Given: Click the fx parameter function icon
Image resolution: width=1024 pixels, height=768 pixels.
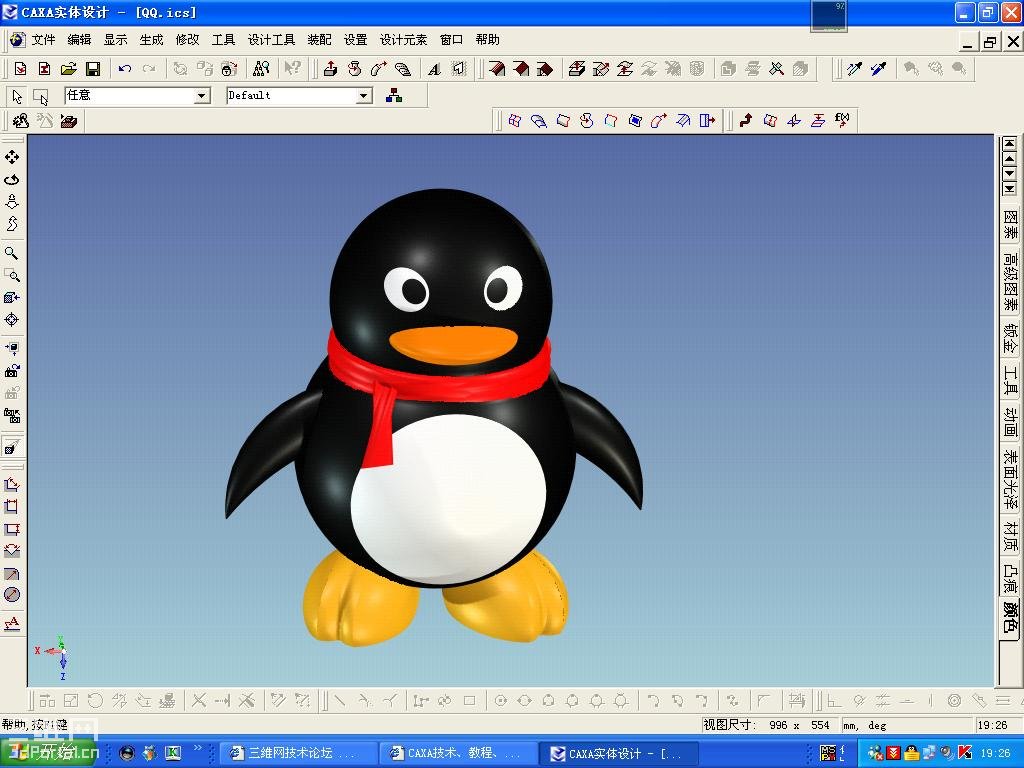Looking at the screenshot, I should pyautogui.click(x=842, y=120).
